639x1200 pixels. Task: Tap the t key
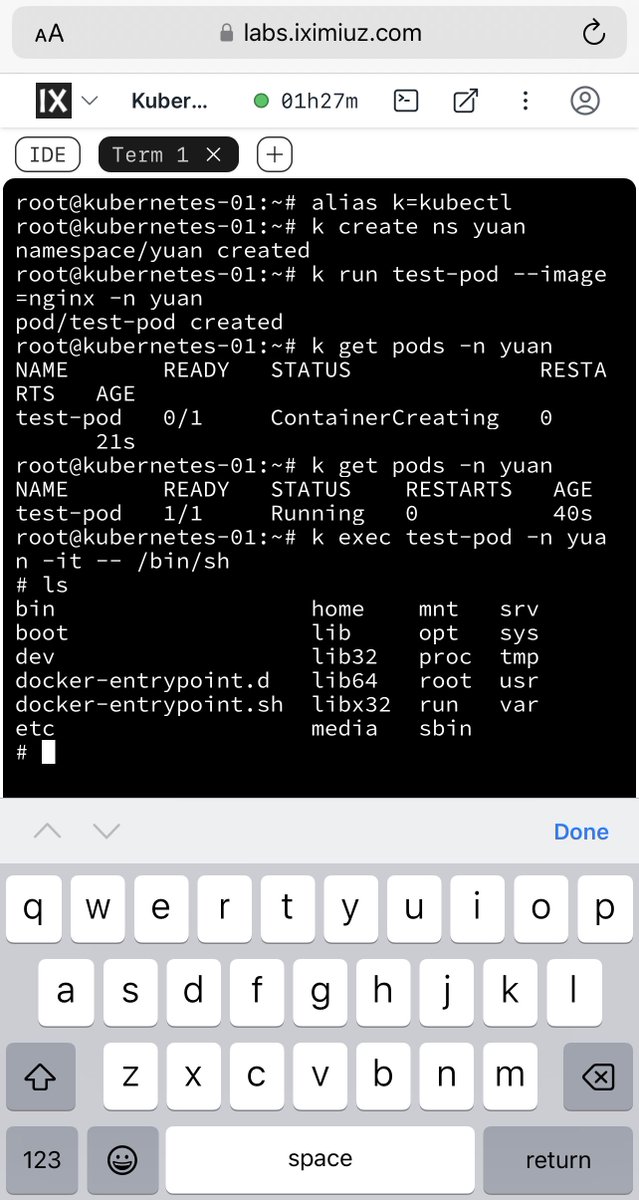pos(288,907)
